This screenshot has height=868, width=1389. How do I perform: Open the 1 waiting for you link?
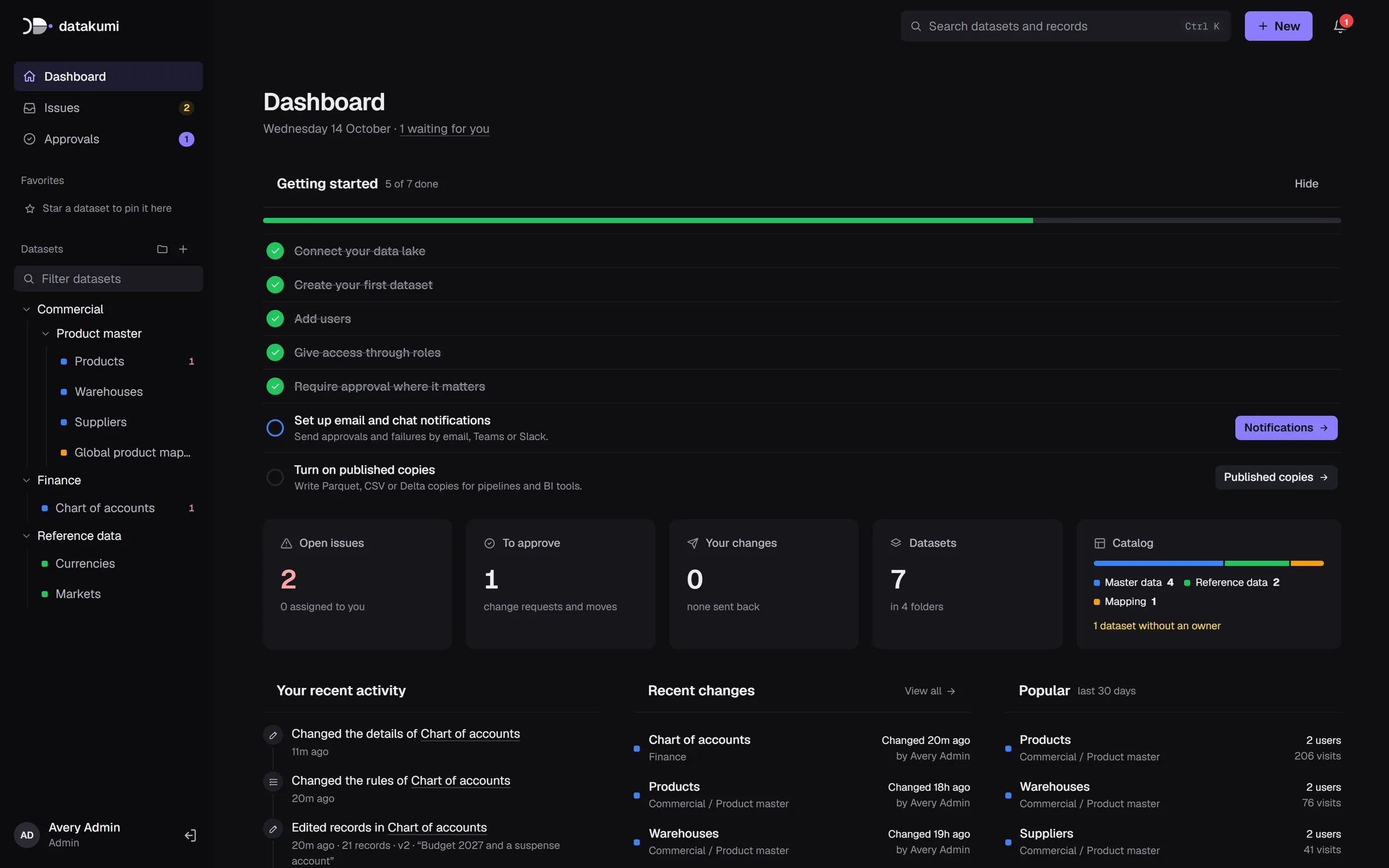click(x=444, y=128)
